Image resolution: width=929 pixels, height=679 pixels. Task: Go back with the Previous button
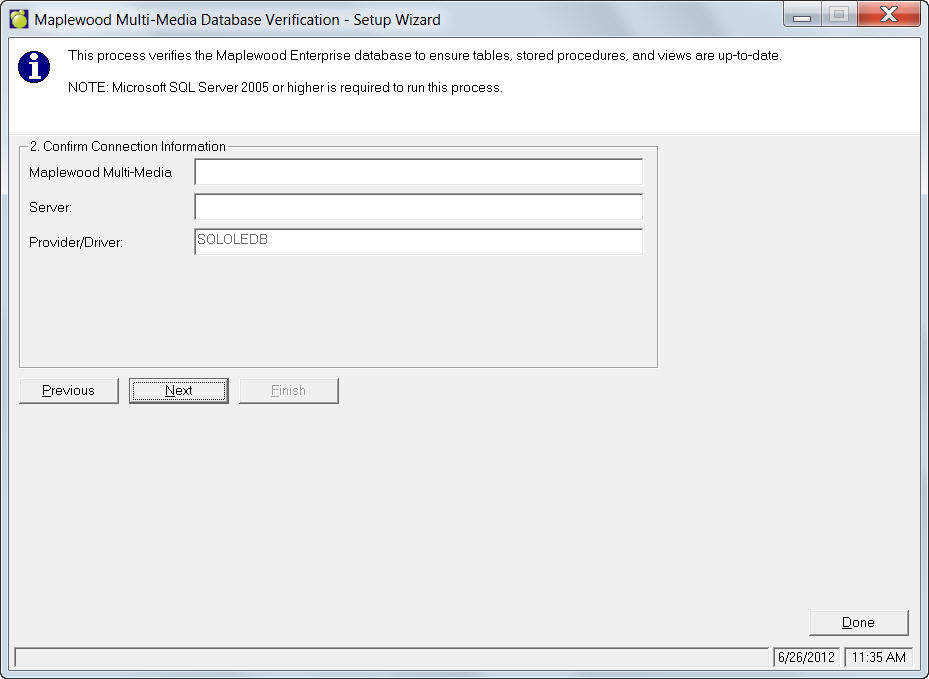69,391
